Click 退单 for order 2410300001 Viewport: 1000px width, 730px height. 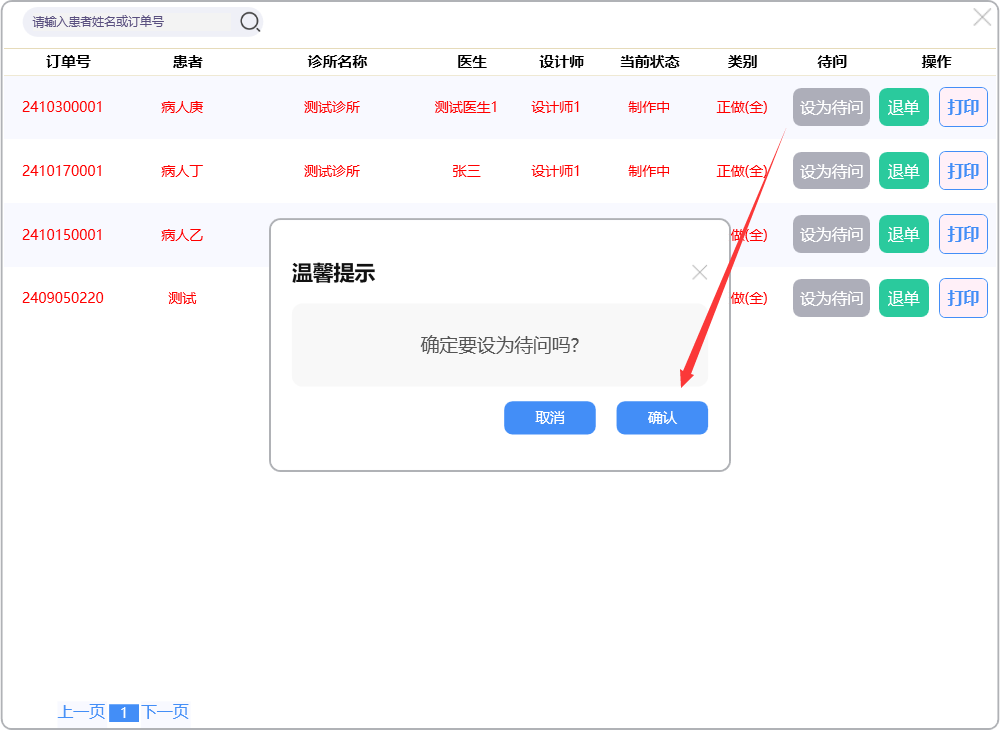(x=903, y=107)
